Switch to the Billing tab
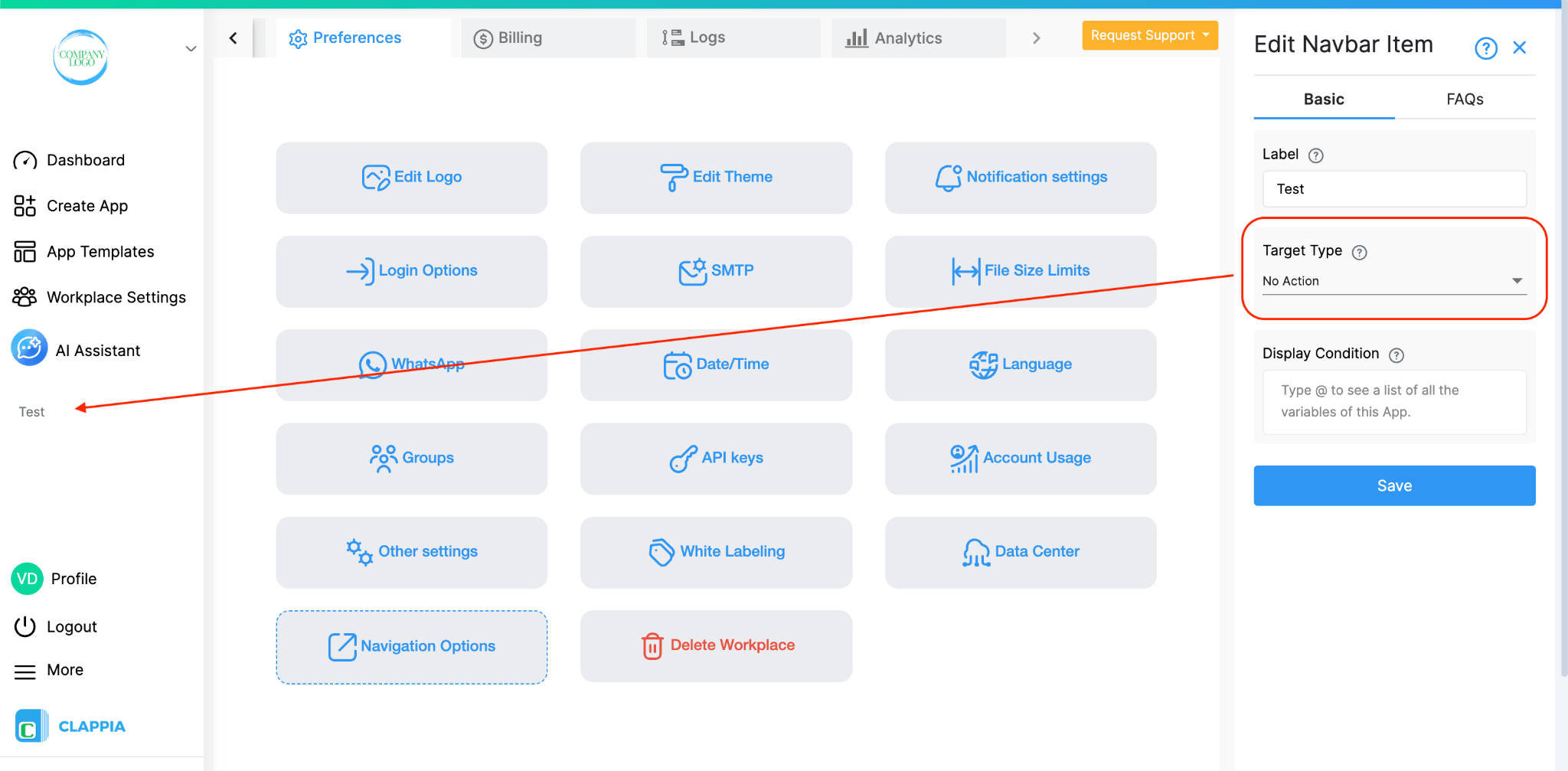Viewport: 1568px width, 771px height. coord(548,38)
